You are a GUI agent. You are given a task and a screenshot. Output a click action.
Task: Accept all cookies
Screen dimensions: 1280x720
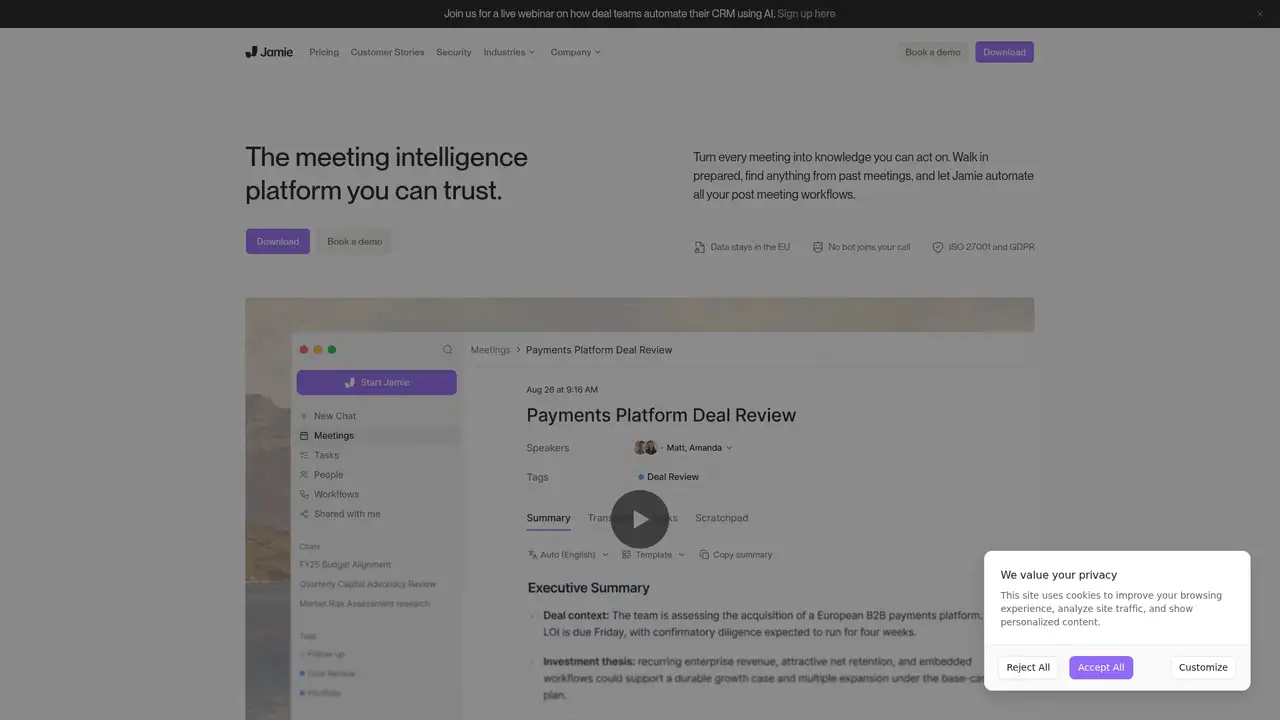point(1101,667)
